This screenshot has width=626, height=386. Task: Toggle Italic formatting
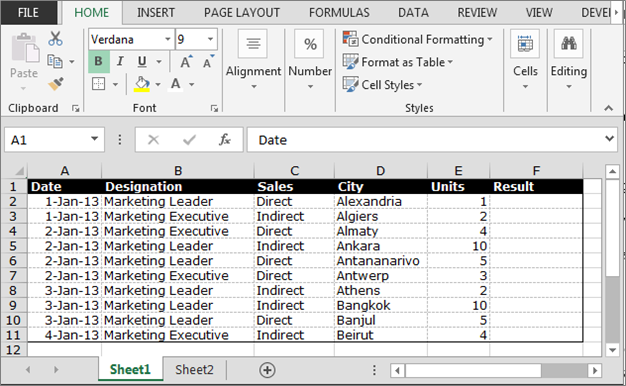point(120,61)
